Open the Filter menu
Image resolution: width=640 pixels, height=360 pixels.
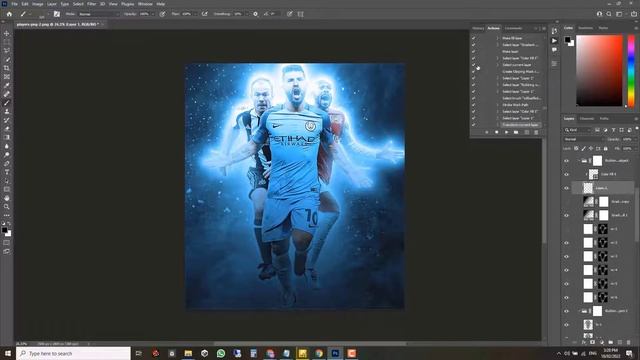click(91, 4)
